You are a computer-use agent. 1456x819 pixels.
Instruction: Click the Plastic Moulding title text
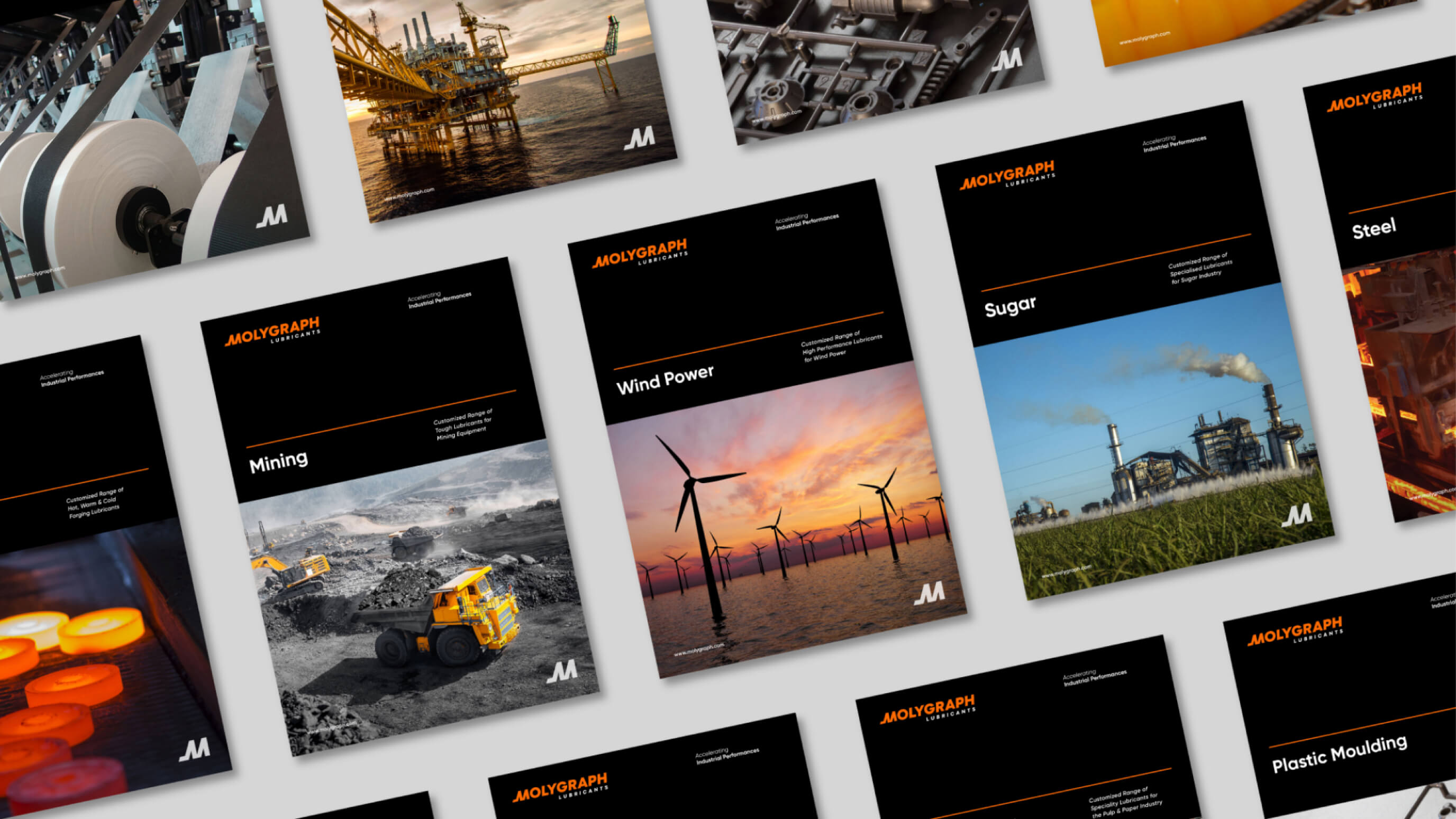coord(1339,754)
